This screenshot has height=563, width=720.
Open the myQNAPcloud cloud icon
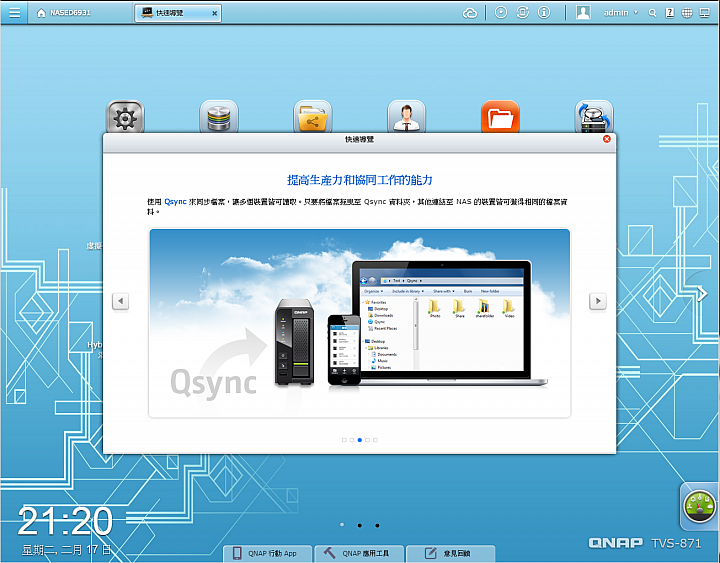(x=470, y=13)
